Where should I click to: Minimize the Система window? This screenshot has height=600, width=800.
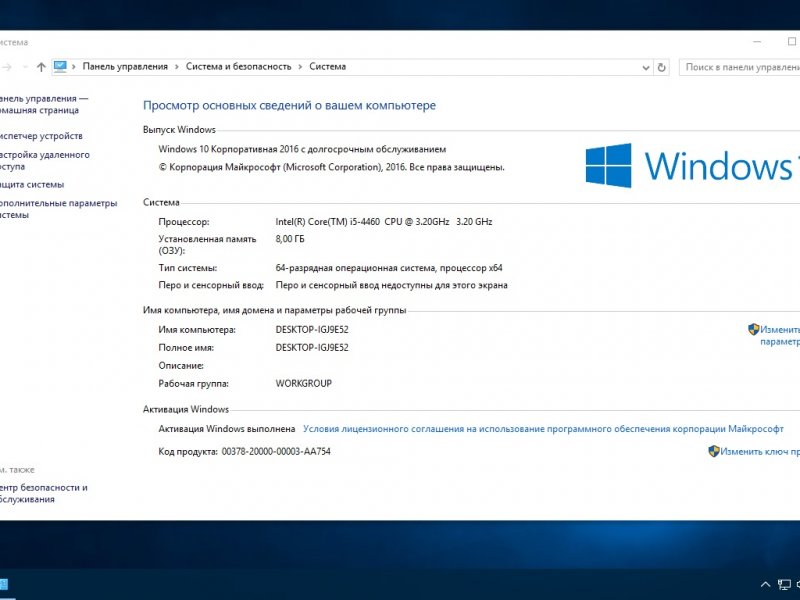[757, 42]
